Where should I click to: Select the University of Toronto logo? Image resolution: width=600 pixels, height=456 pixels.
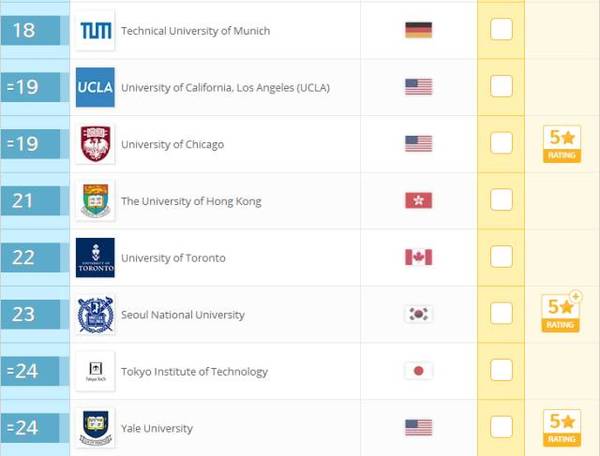(x=95, y=258)
